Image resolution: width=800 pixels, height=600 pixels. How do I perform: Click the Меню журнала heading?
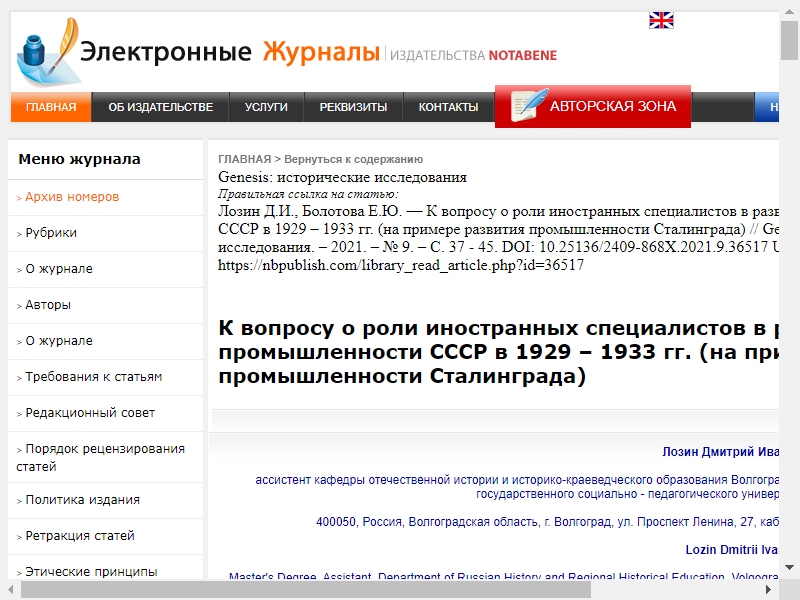(x=79, y=159)
